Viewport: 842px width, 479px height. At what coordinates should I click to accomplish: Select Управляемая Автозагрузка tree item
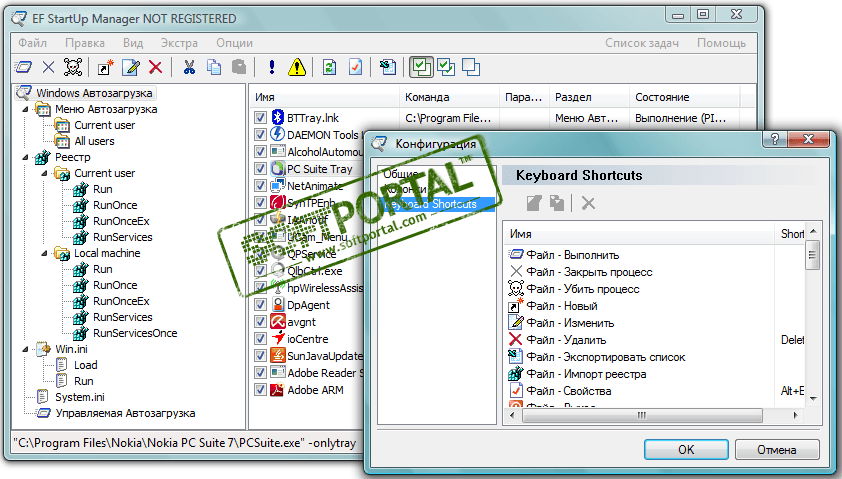(125, 413)
